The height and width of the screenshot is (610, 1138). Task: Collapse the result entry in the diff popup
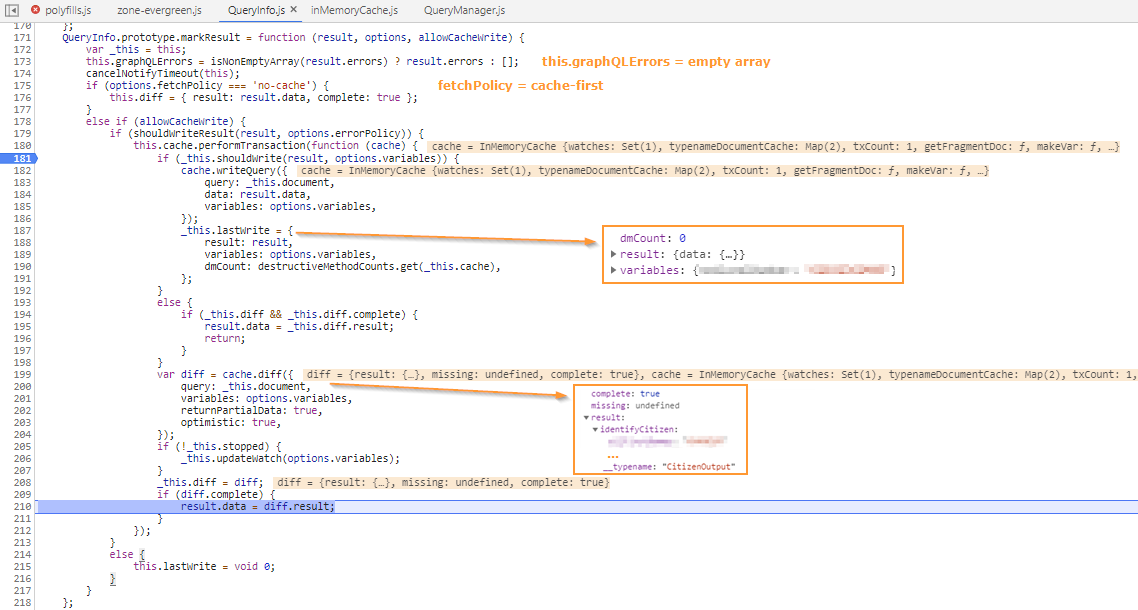click(586, 417)
